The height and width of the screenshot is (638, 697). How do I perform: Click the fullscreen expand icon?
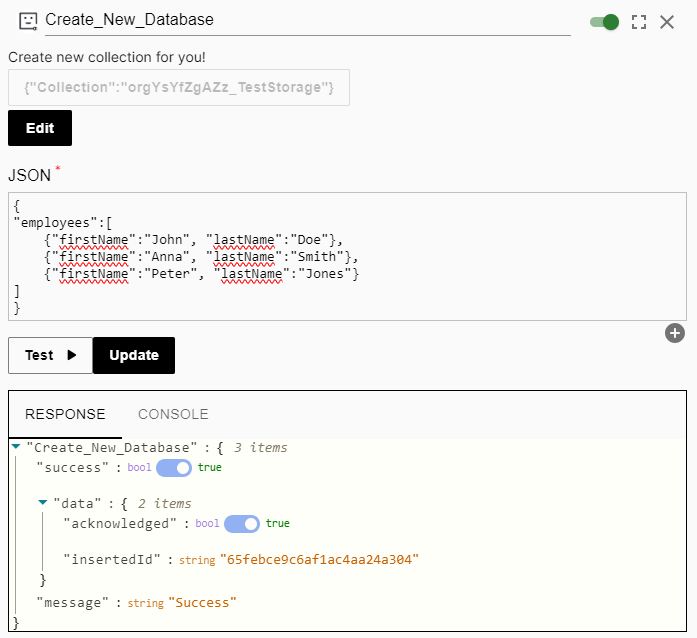639,22
